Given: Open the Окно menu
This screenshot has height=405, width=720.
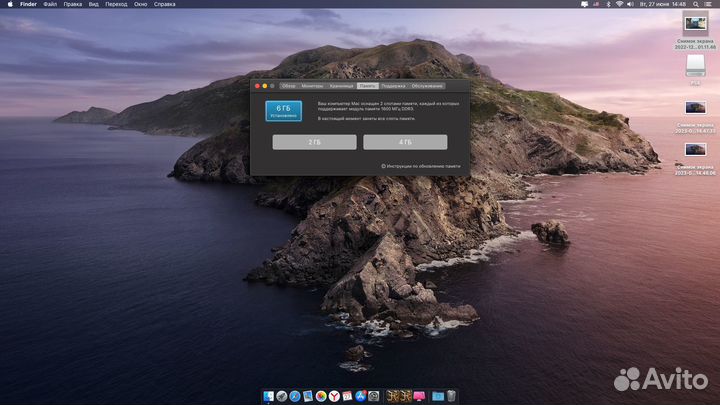Looking at the screenshot, I should click(x=141, y=4).
